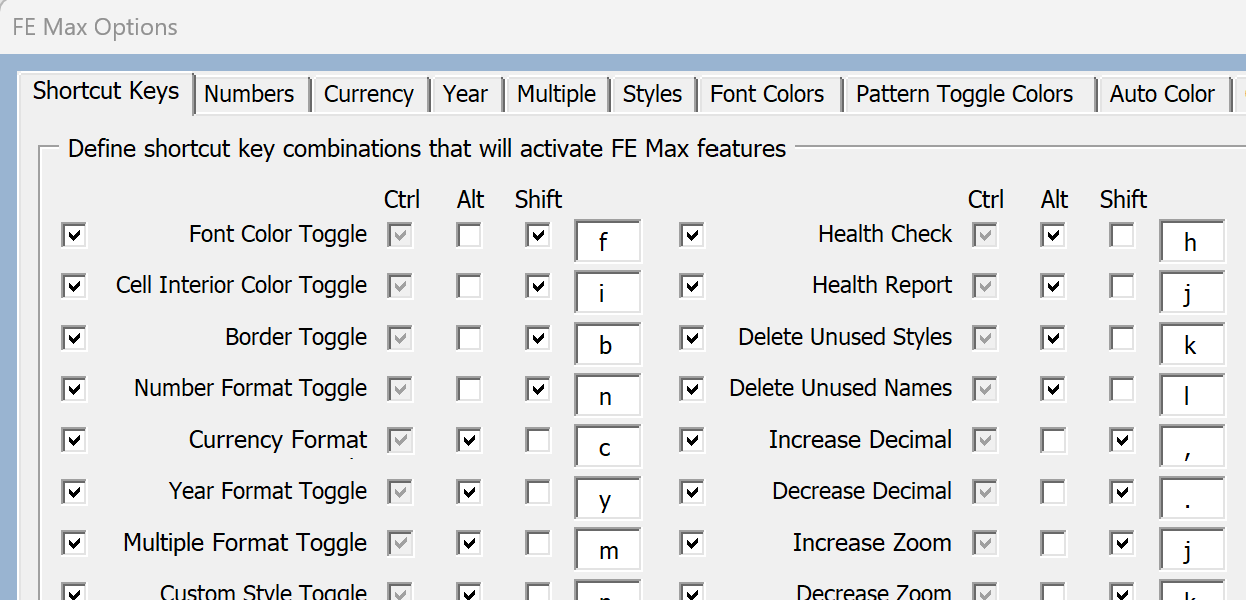Image resolution: width=1246 pixels, height=600 pixels.
Task: Open the Currency tab
Action: click(x=368, y=94)
